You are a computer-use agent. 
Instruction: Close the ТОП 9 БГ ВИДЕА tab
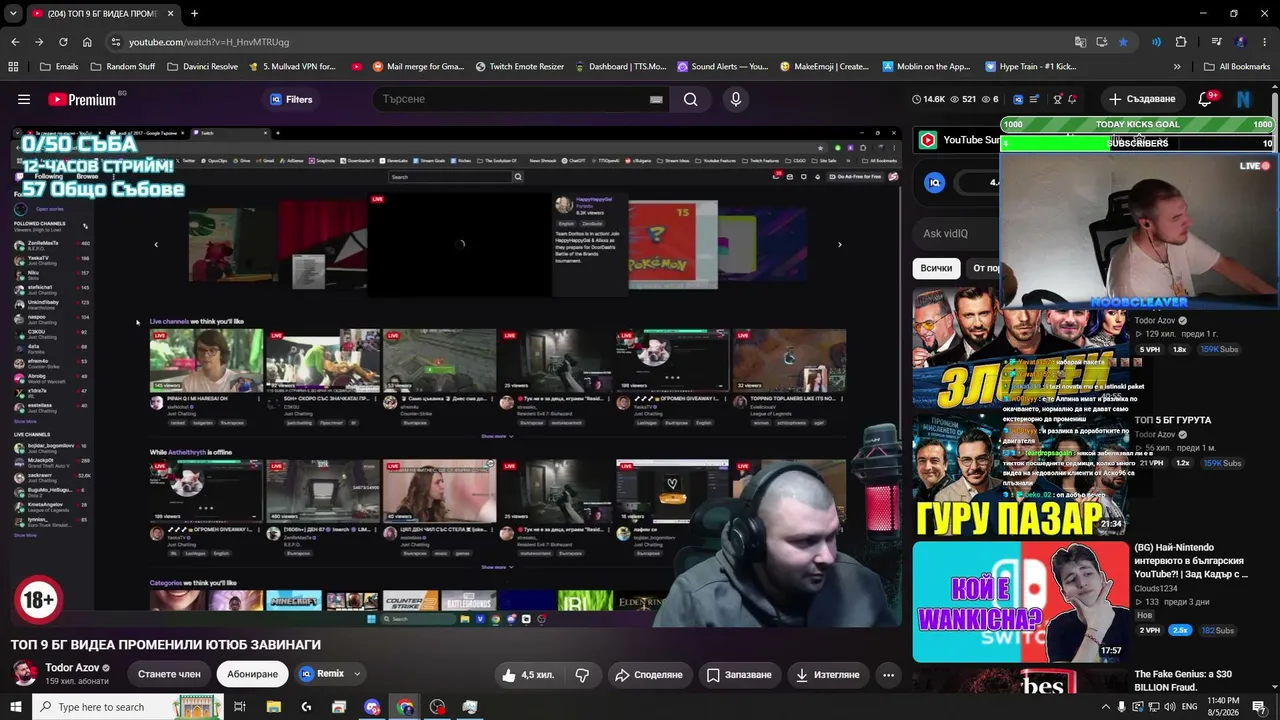click(x=171, y=14)
